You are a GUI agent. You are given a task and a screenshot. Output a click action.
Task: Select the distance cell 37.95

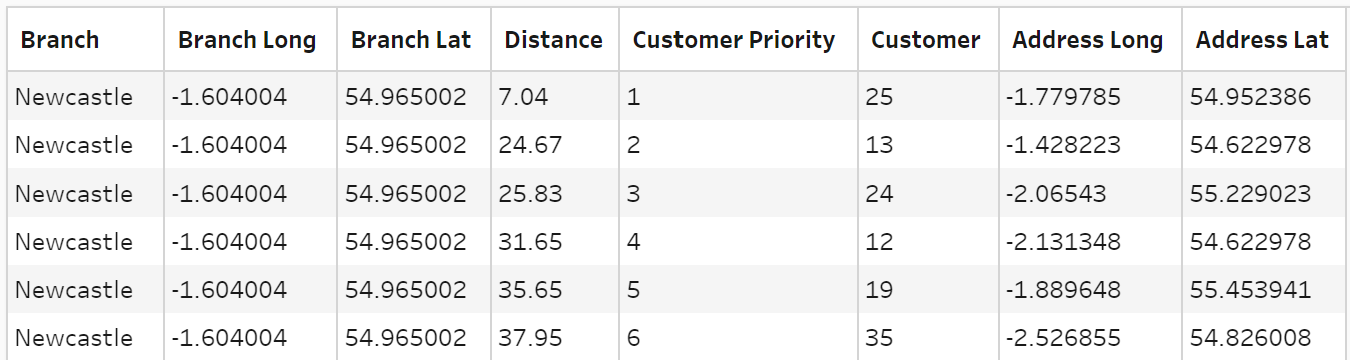point(554,338)
